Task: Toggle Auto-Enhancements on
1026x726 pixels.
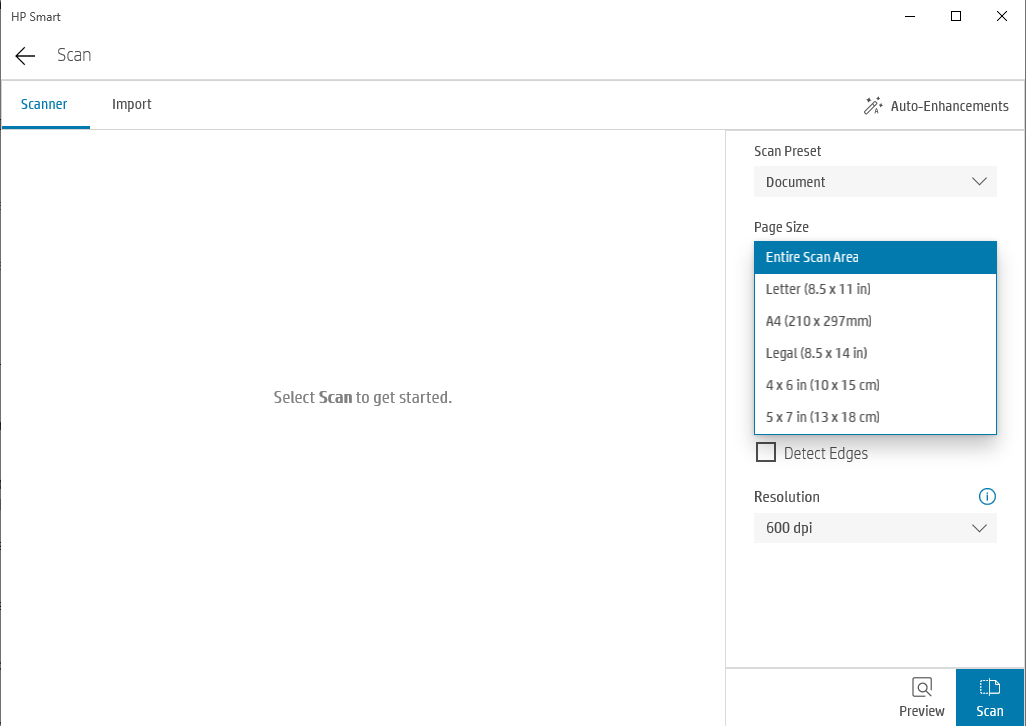Action: pos(936,105)
